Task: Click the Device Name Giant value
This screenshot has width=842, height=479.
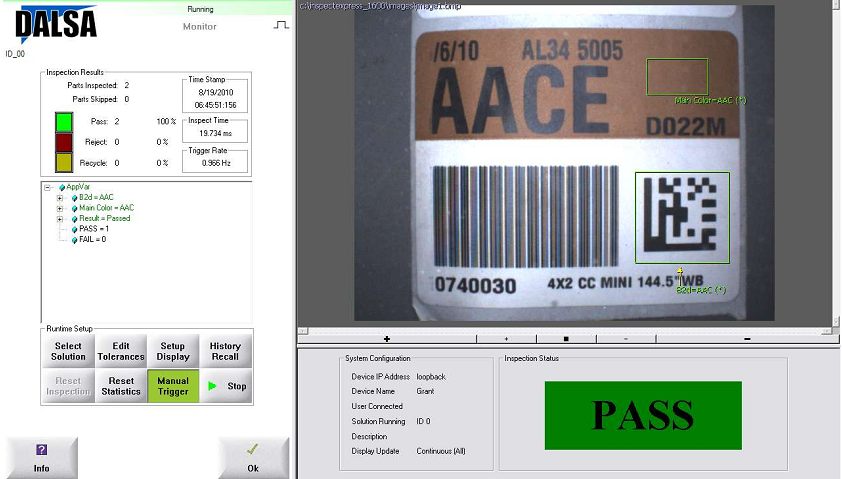Action: (425, 391)
